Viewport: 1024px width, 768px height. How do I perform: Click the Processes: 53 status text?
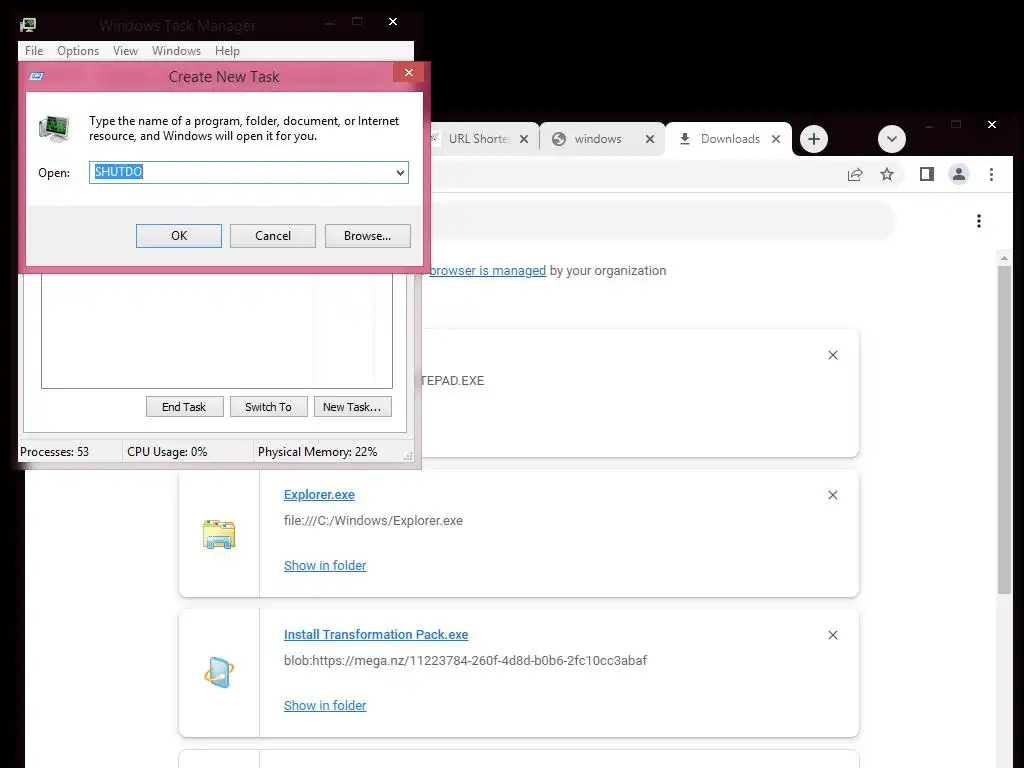point(54,452)
